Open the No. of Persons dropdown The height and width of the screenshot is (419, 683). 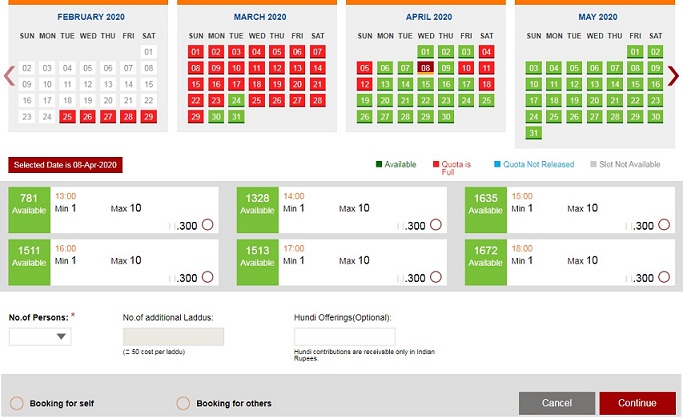point(40,337)
